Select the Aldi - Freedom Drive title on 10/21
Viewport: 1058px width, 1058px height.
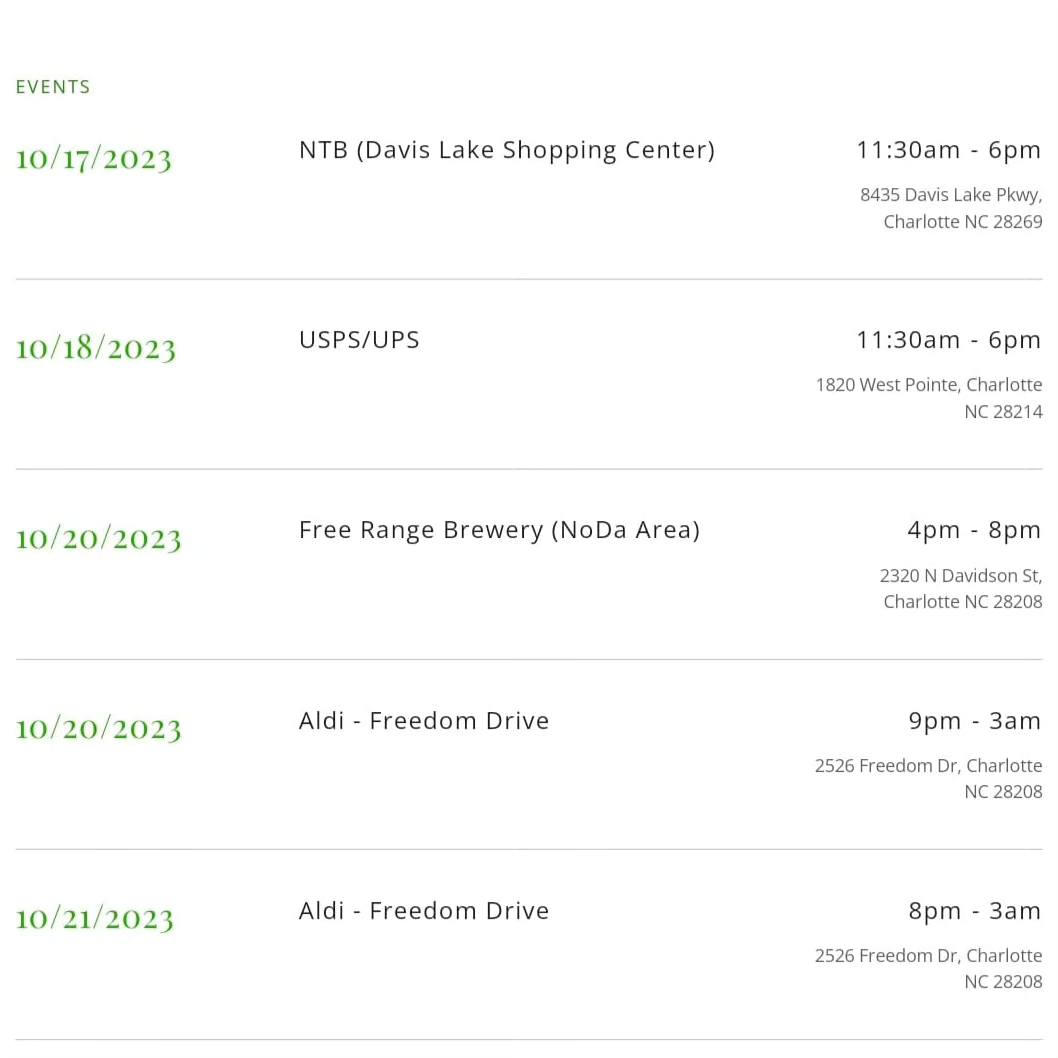(424, 911)
